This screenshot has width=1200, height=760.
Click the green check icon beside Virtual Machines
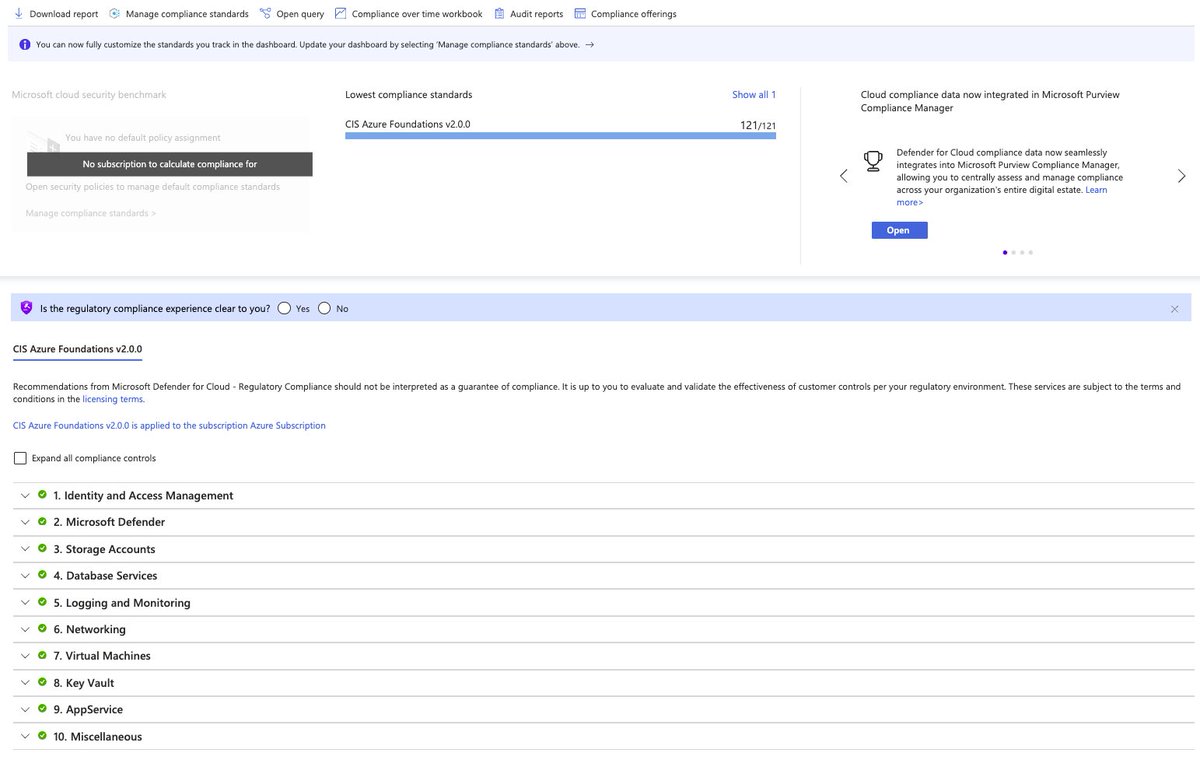[x=42, y=655]
